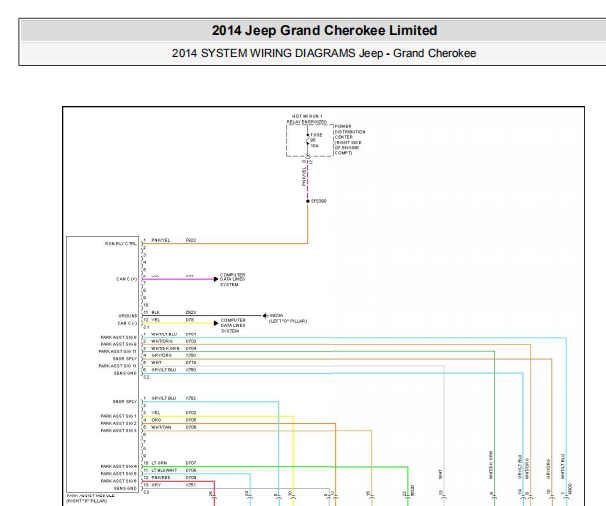Viewport: 606px width, 506px height.
Task: Click the 'HOT W/ RUN 1 RELAY ENERGIZED' label
Action: click(x=307, y=119)
